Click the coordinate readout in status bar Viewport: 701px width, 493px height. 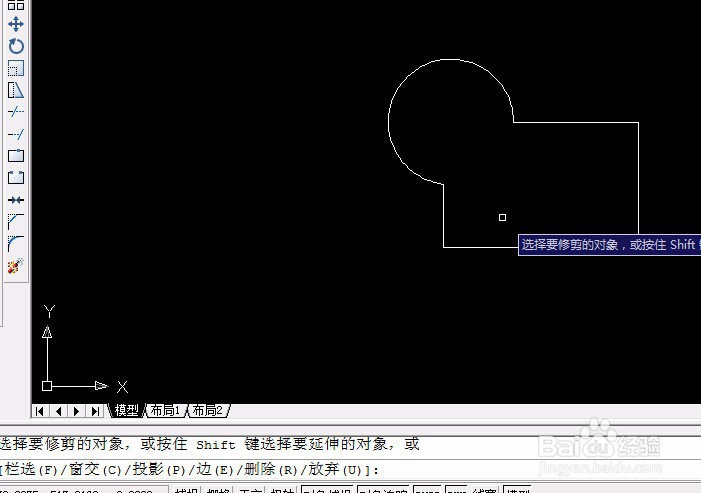click(x=84, y=490)
